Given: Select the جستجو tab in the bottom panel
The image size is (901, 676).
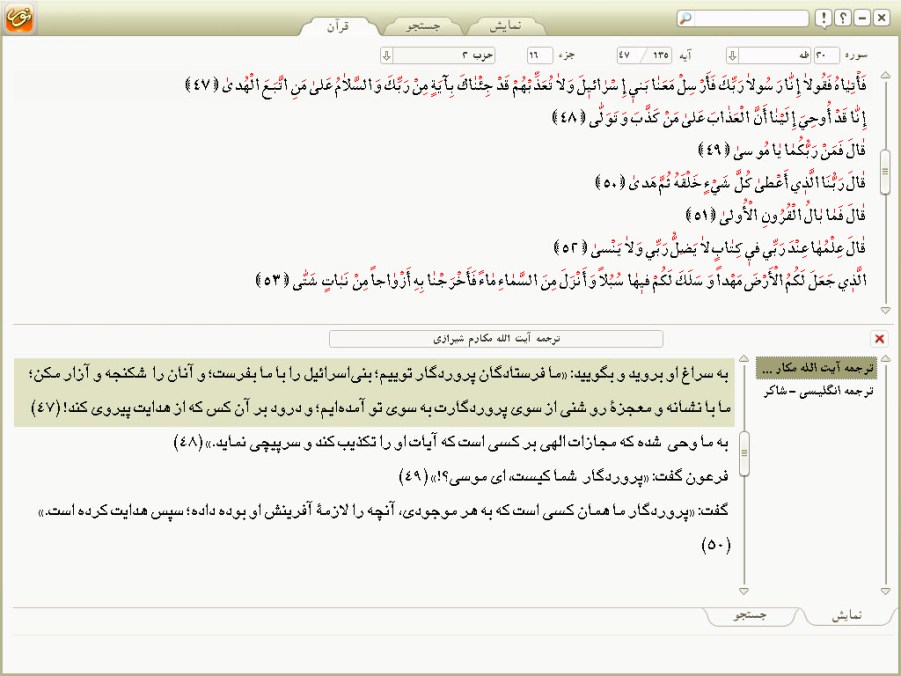Looking at the screenshot, I should (x=750, y=616).
